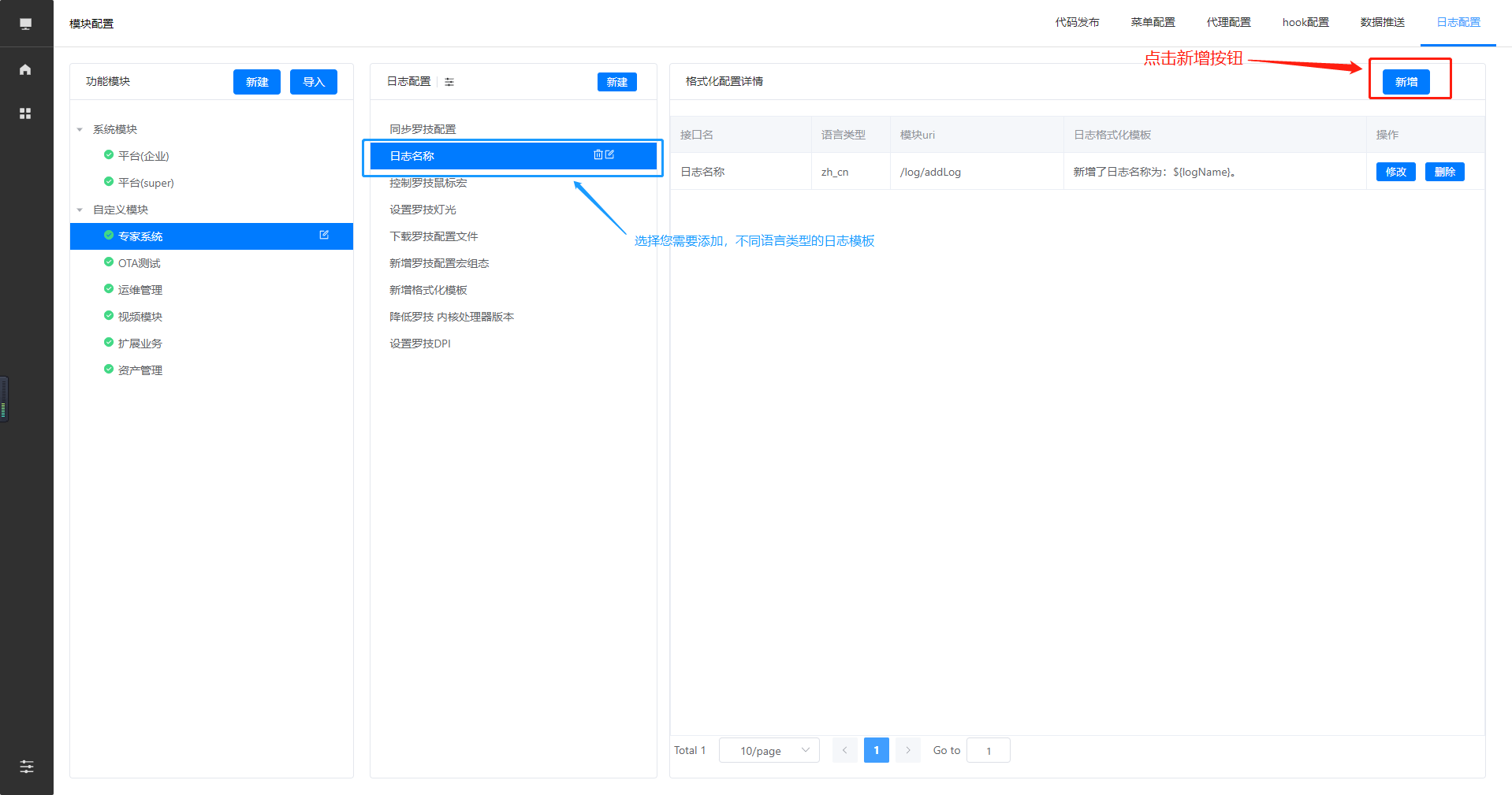This screenshot has width=1512, height=795.
Task: Click green status check of OTA测试
Action: coord(109,262)
